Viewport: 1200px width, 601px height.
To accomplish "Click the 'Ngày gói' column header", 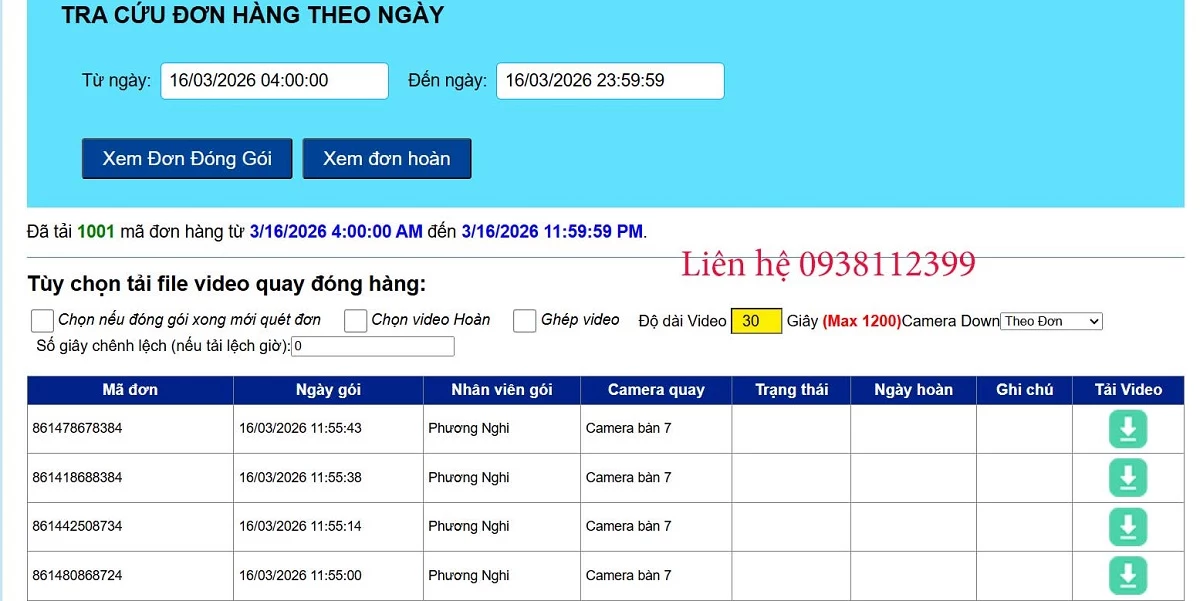I will click(327, 390).
